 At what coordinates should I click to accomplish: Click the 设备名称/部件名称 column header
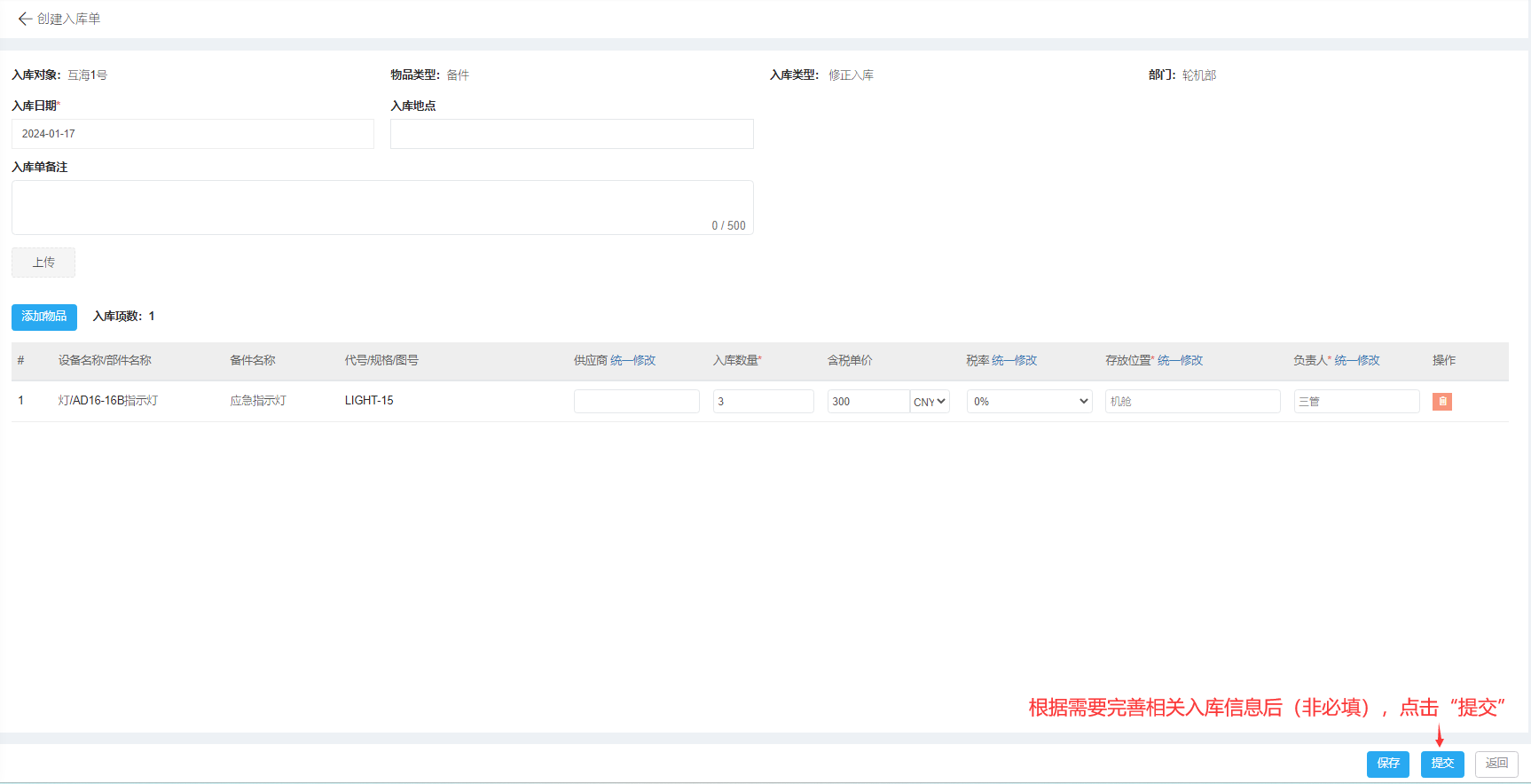105,360
